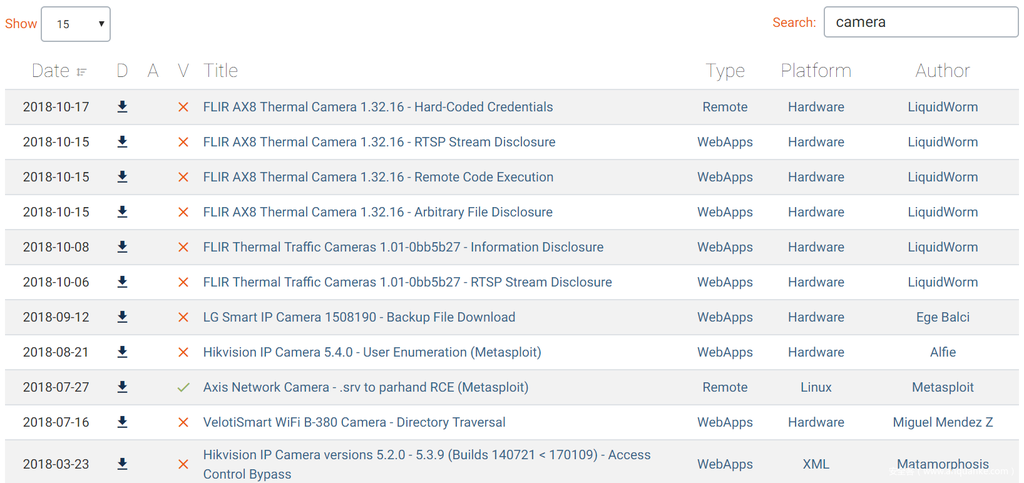Click unverified X icon for Hikvision User Enumeration
Screen dimensions: 1024x483
[183, 352]
